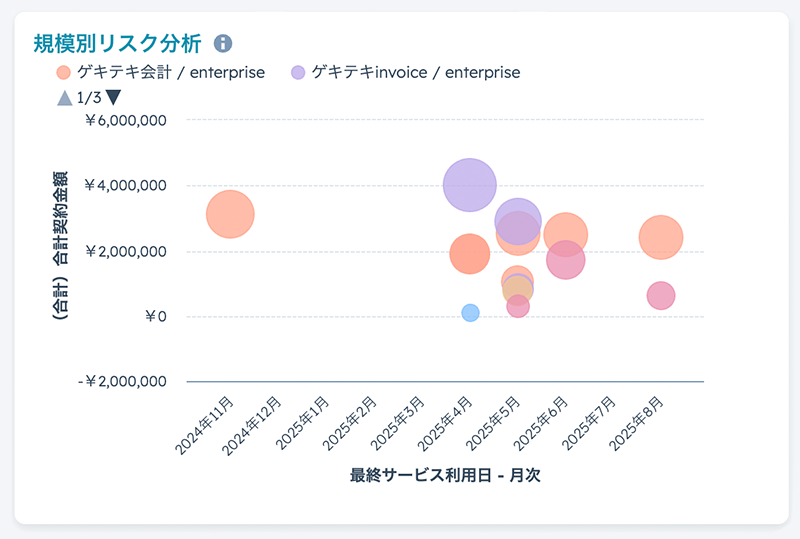Screen dimensions: 800x539
Task: Select the small pink bubble at 2025年8月
Action: tap(660, 295)
